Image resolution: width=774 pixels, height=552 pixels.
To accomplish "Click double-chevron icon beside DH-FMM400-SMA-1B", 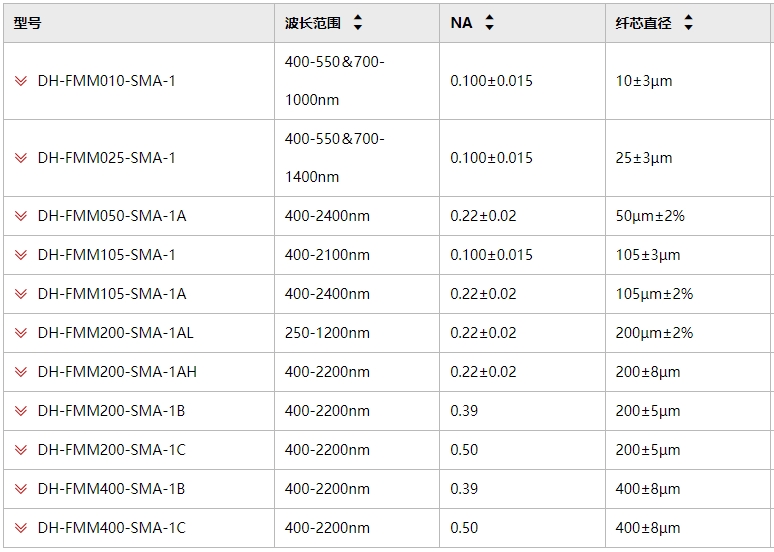I will [21, 489].
